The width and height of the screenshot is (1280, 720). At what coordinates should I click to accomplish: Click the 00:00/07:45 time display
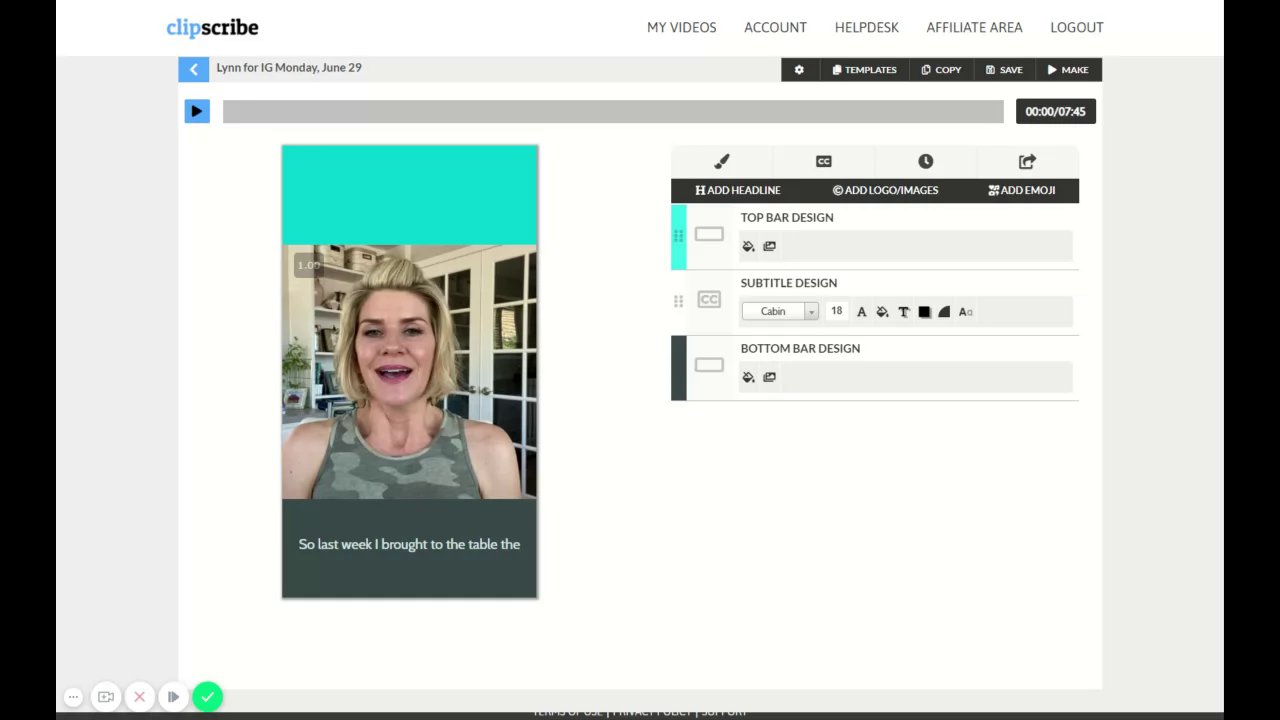[x=1056, y=111]
